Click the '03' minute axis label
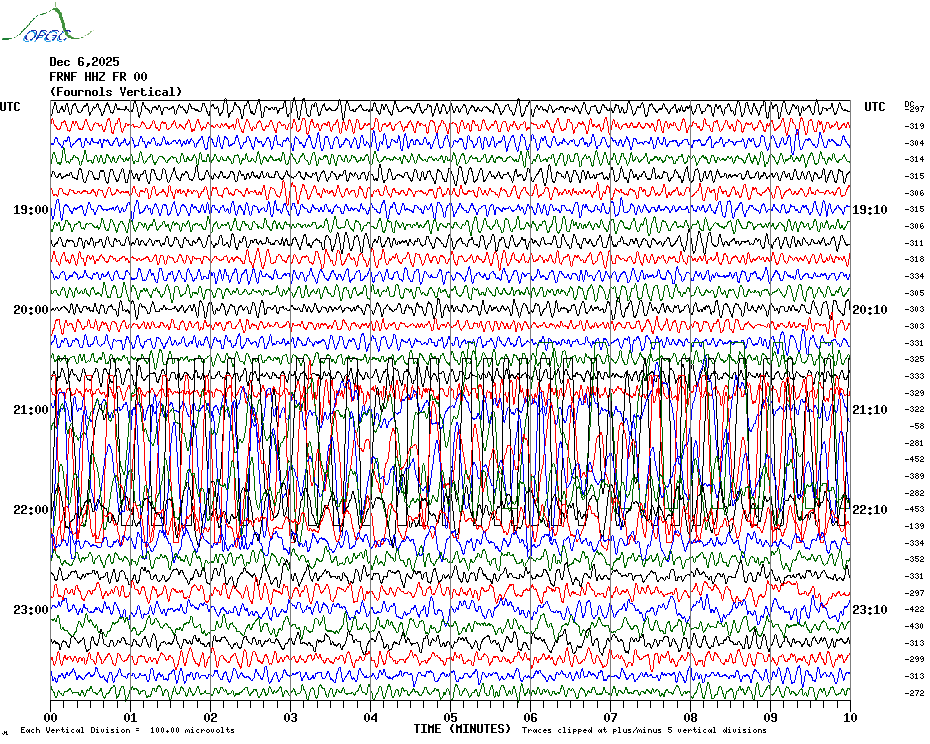Image resolution: width=930 pixels, height=744 pixels. click(x=291, y=717)
